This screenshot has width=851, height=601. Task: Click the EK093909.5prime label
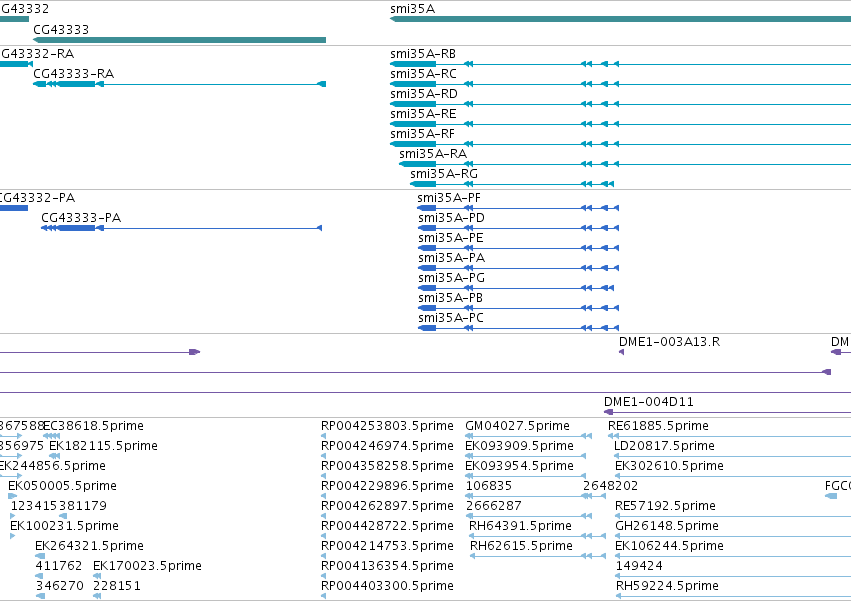click(x=519, y=446)
